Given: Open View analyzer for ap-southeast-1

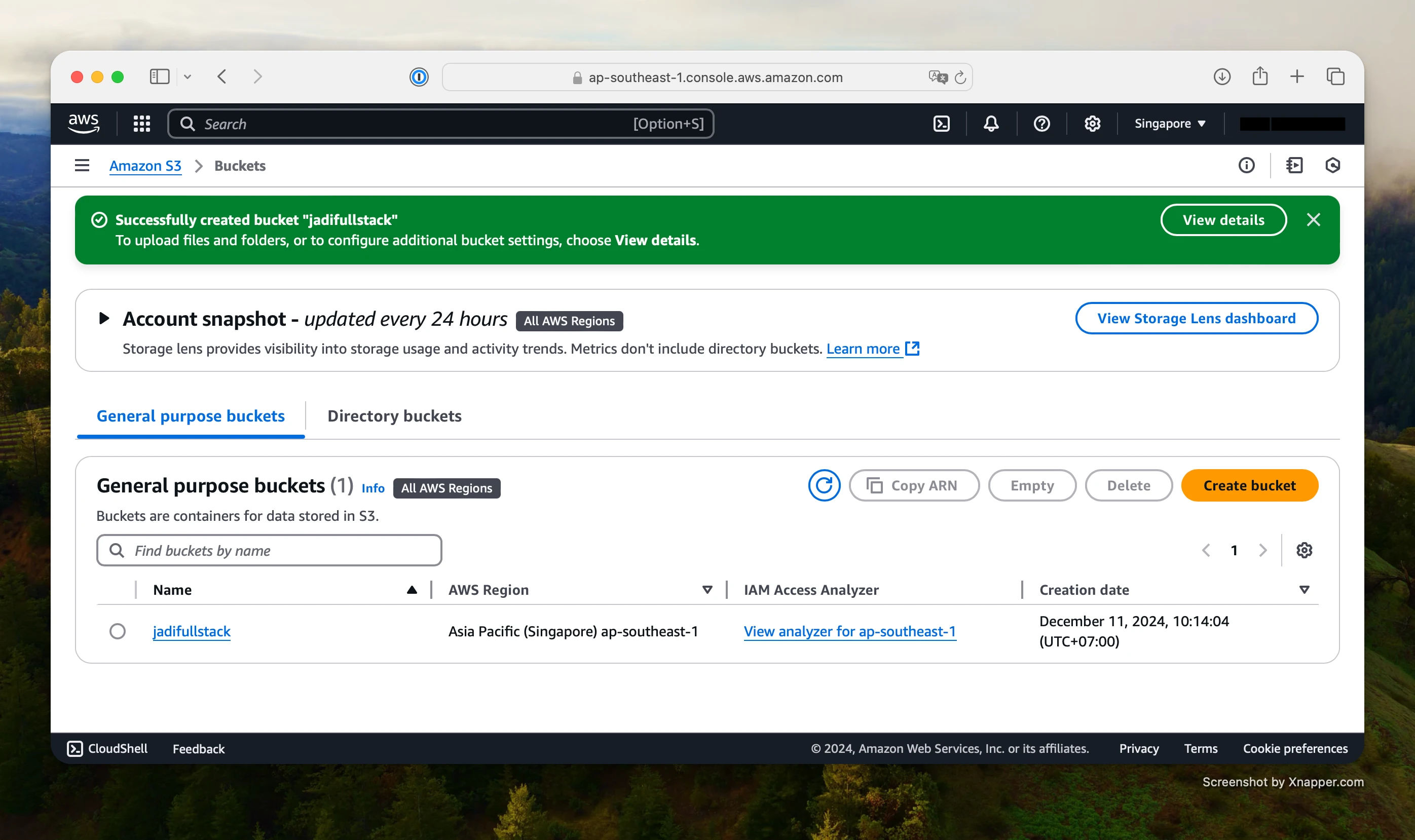Looking at the screenshot, I should (849, 631).
